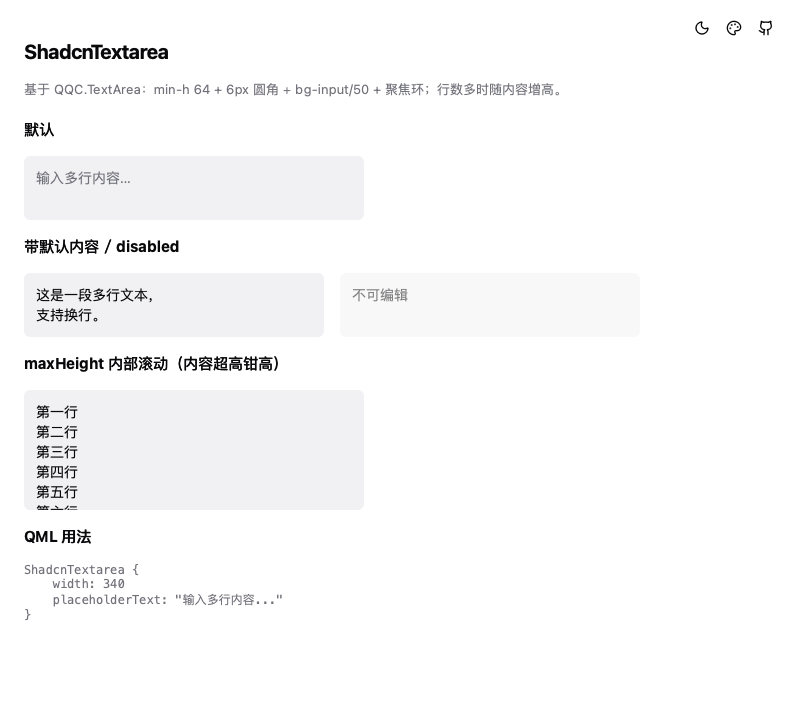790x704 pixels.
Task: Toggle dark mode with the moon icon
Action: (x=702, y=28)
